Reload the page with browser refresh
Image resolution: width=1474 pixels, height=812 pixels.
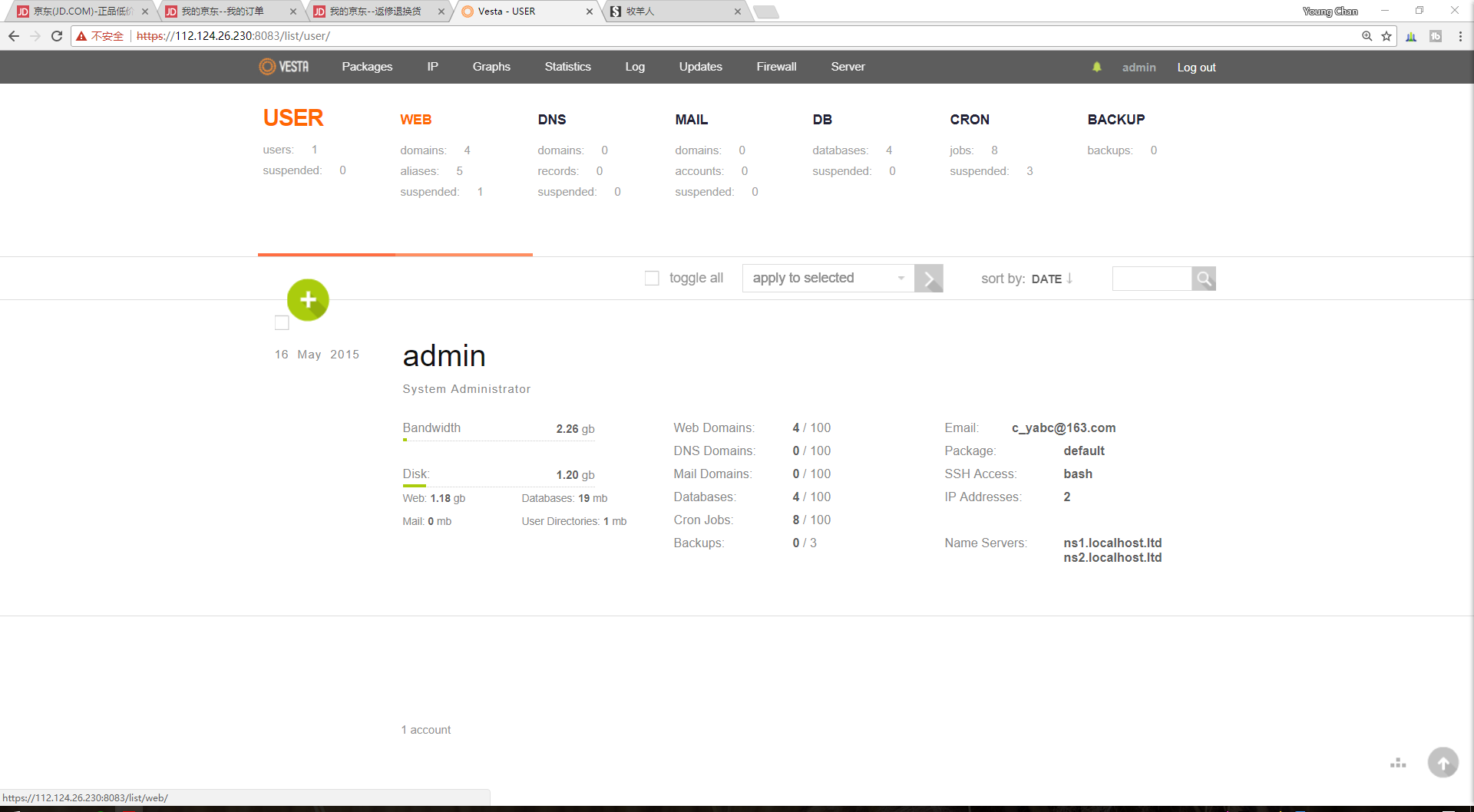point(57,36)
